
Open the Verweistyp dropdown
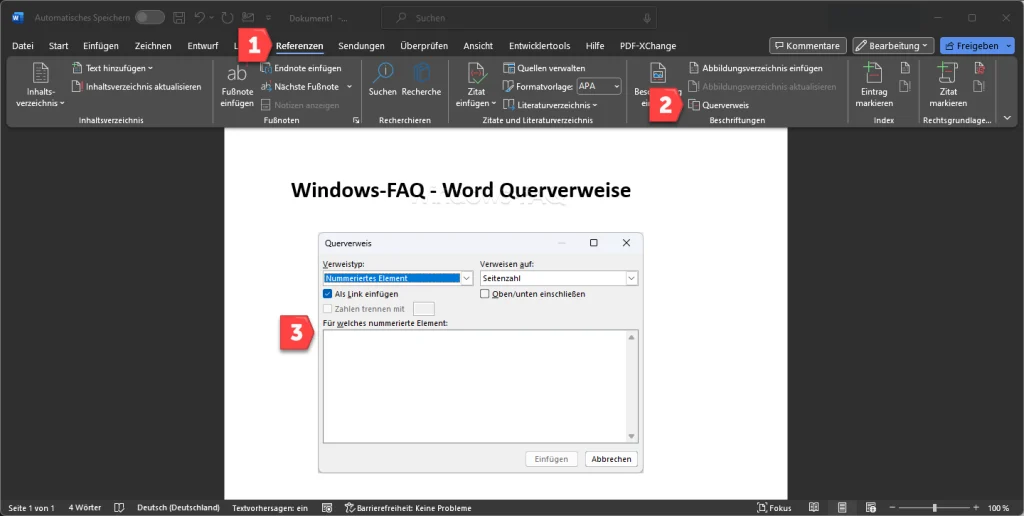pos(466,278)
